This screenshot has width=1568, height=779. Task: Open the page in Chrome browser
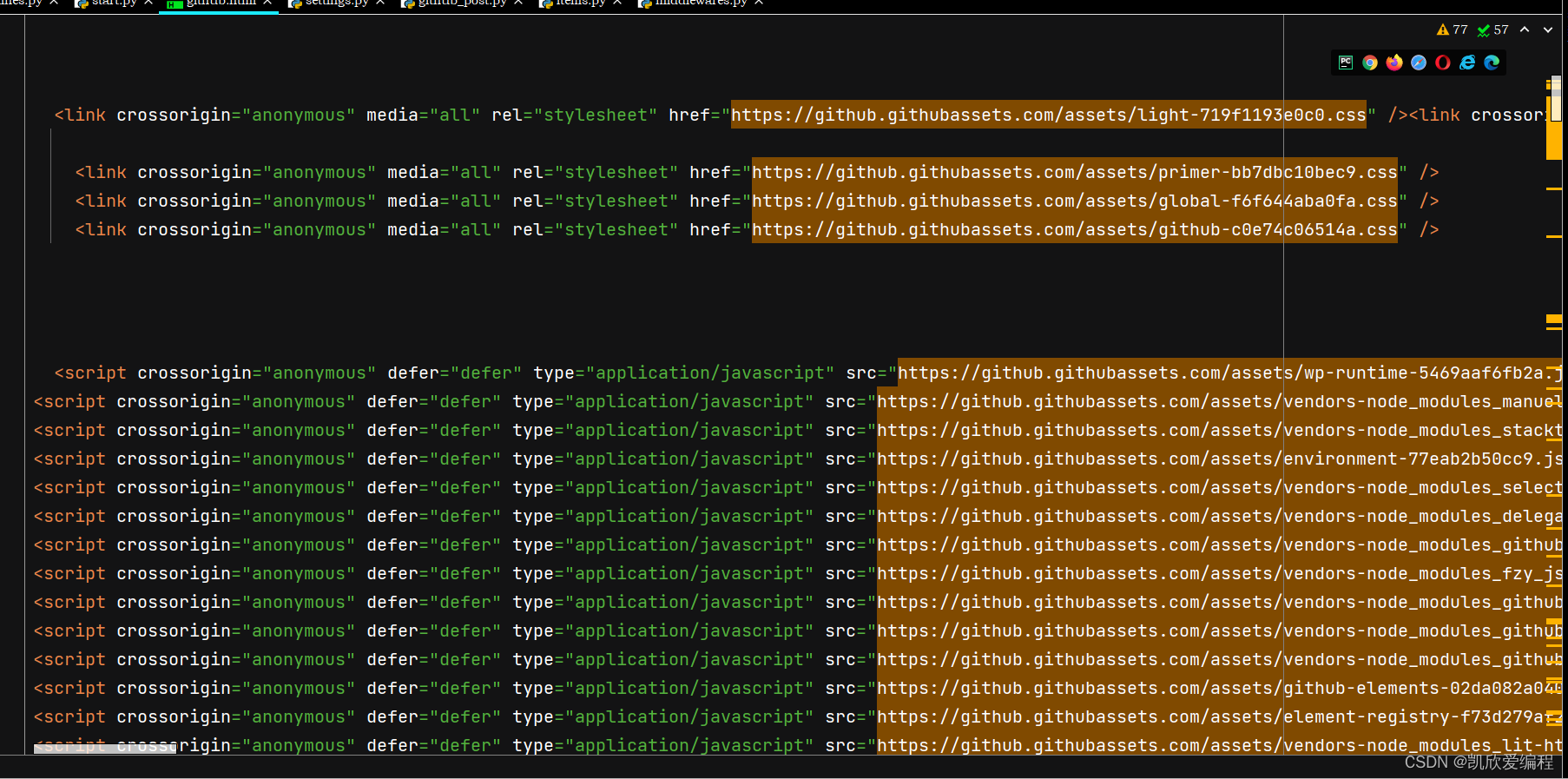(1370, 63)
